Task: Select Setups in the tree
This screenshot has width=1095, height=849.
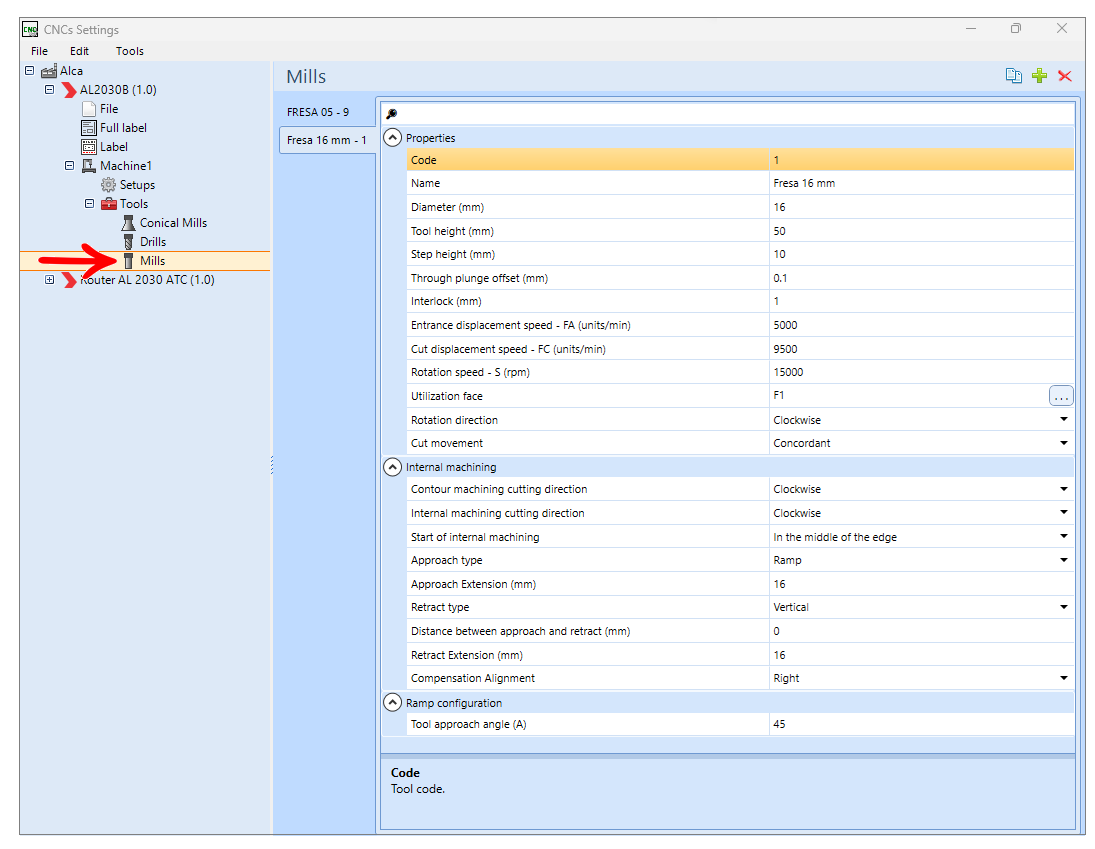Action: point(137,185)
